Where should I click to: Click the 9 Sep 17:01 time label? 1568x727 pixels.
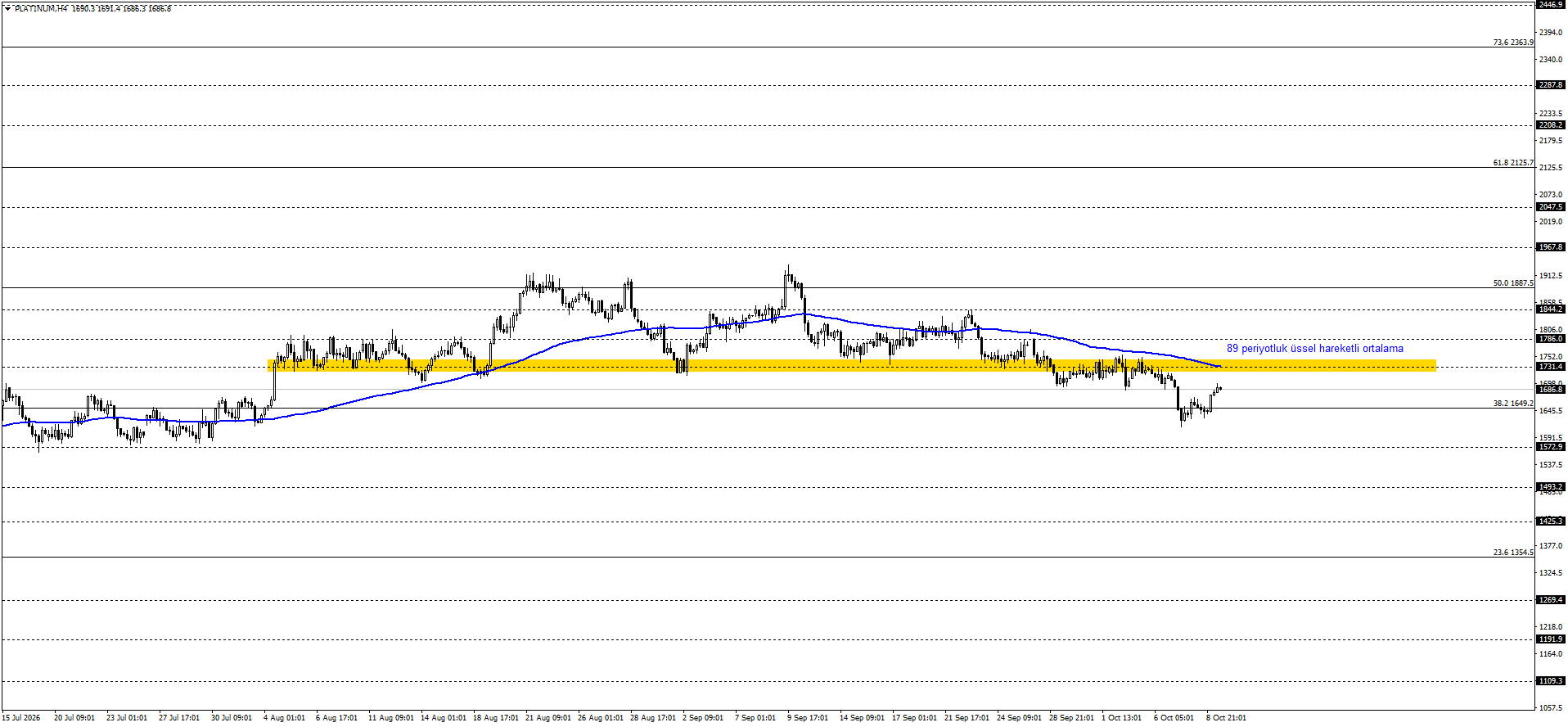[x=808, y=718]
